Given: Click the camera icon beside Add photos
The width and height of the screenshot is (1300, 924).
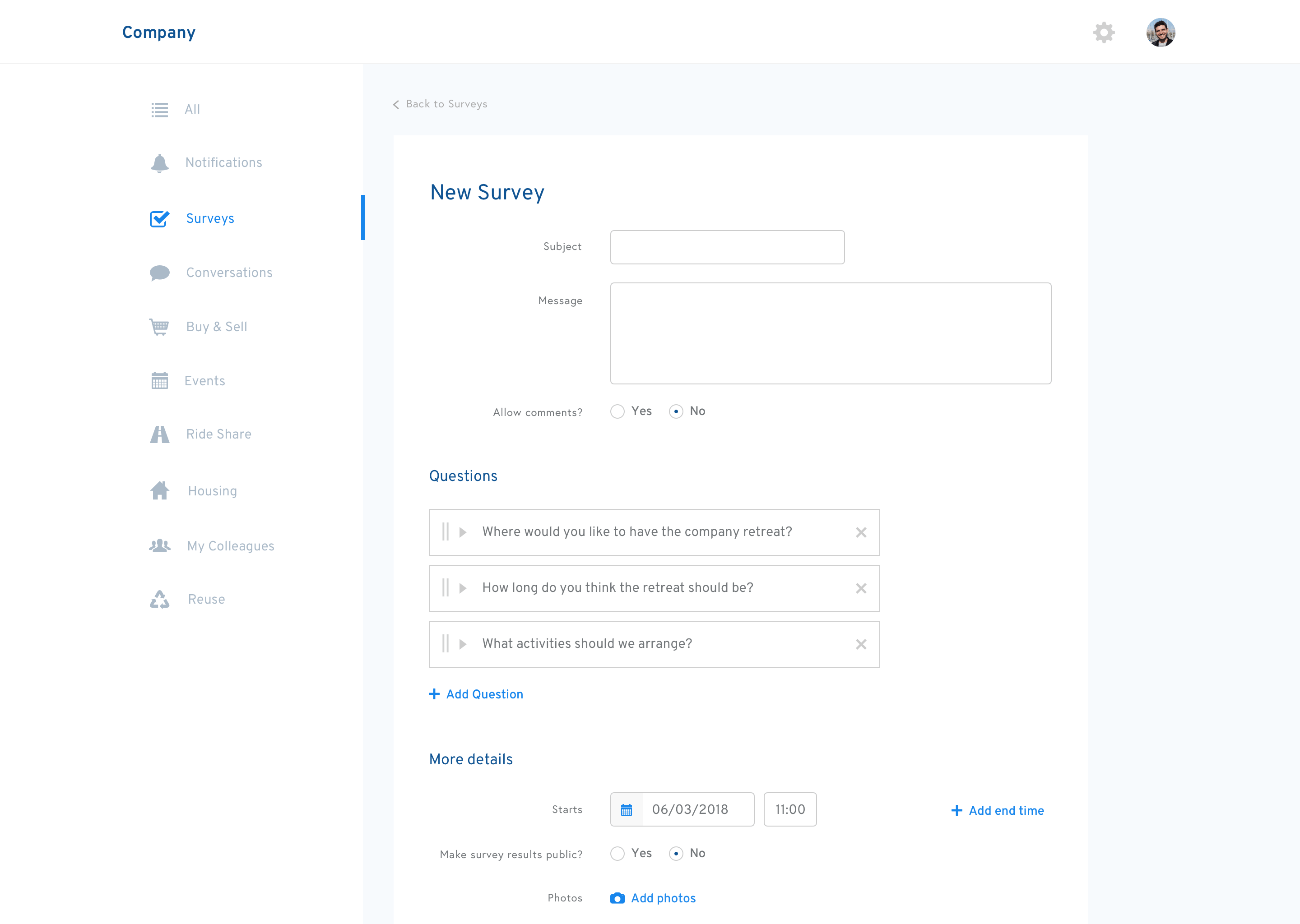Looking at the screenshot, I should (617, 898).
